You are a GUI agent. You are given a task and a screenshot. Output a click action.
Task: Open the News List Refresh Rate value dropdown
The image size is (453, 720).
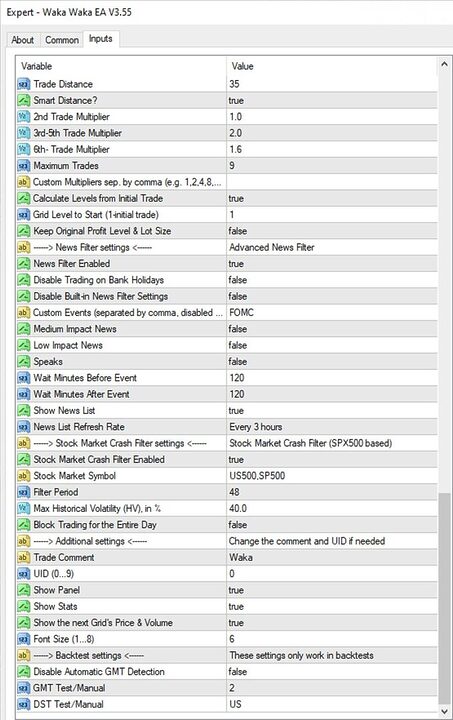(332, 427)
